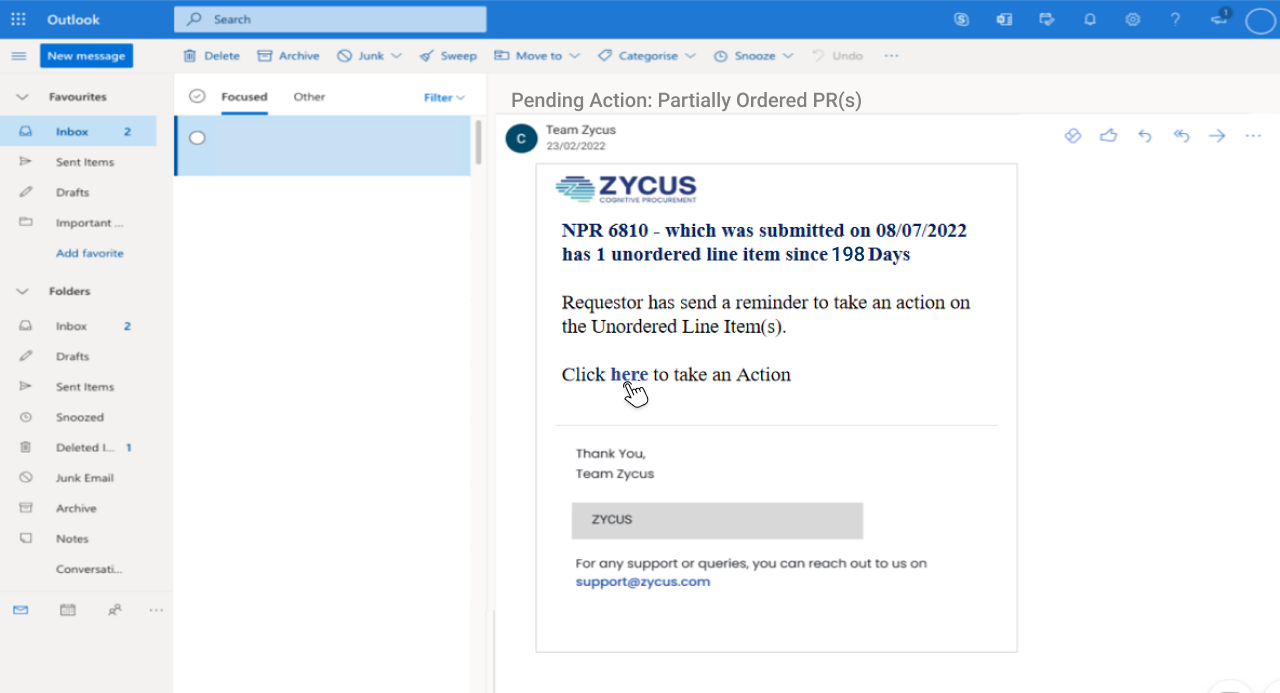Reply to the email using reply arrow

[x=1145, y=136]
